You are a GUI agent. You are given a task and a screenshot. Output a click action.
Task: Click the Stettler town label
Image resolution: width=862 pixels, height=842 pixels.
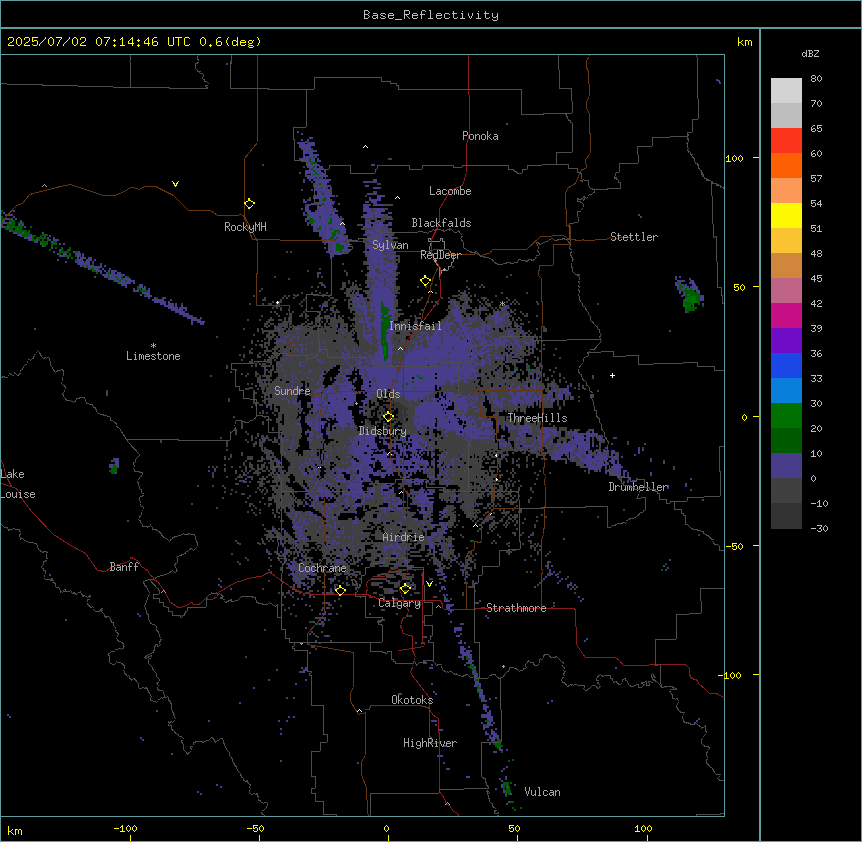tap(633, 237)
